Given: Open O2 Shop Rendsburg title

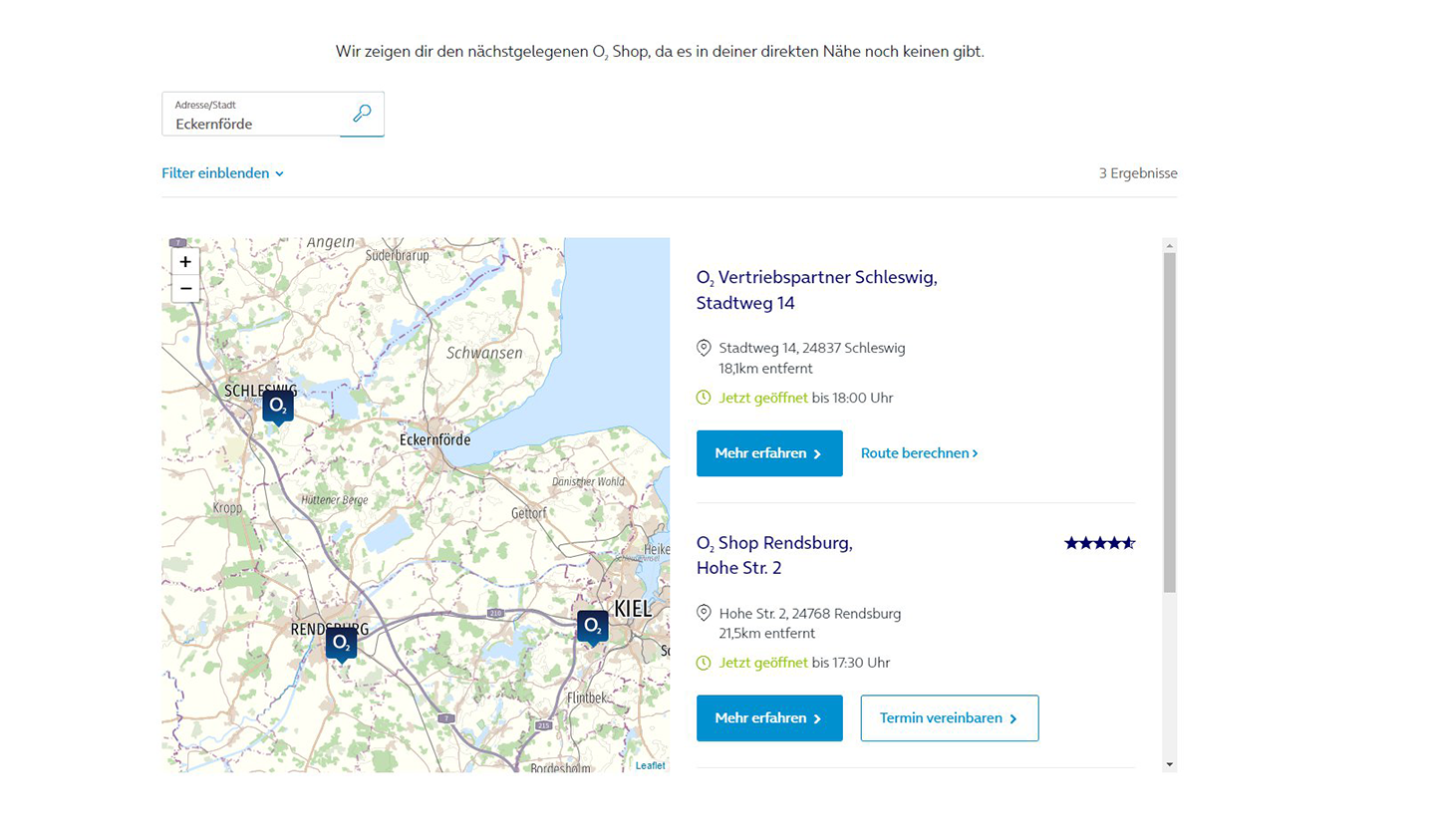Looking at the screenshot, I should pos(774,555).
